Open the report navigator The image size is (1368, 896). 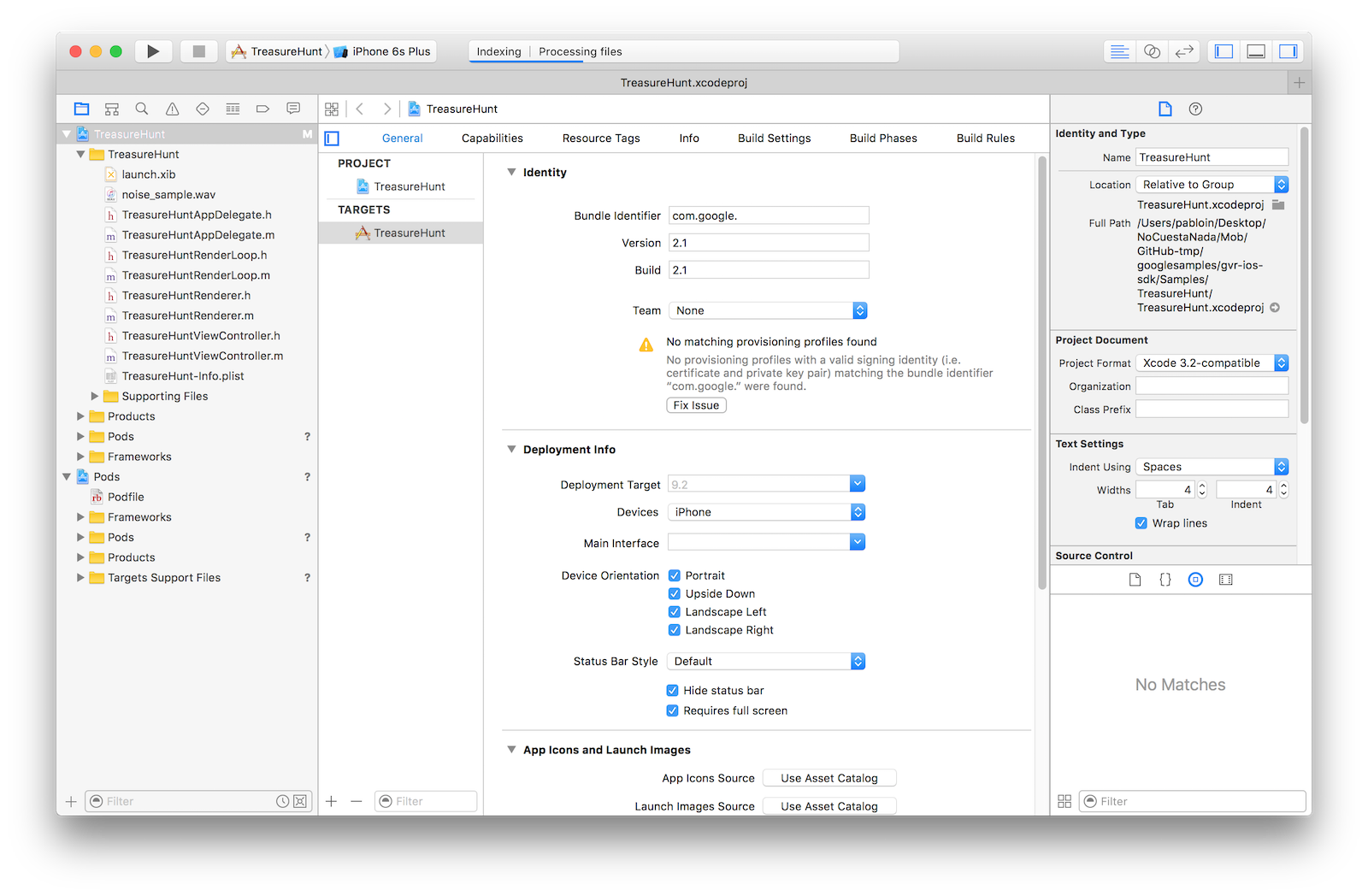[293, 109]
